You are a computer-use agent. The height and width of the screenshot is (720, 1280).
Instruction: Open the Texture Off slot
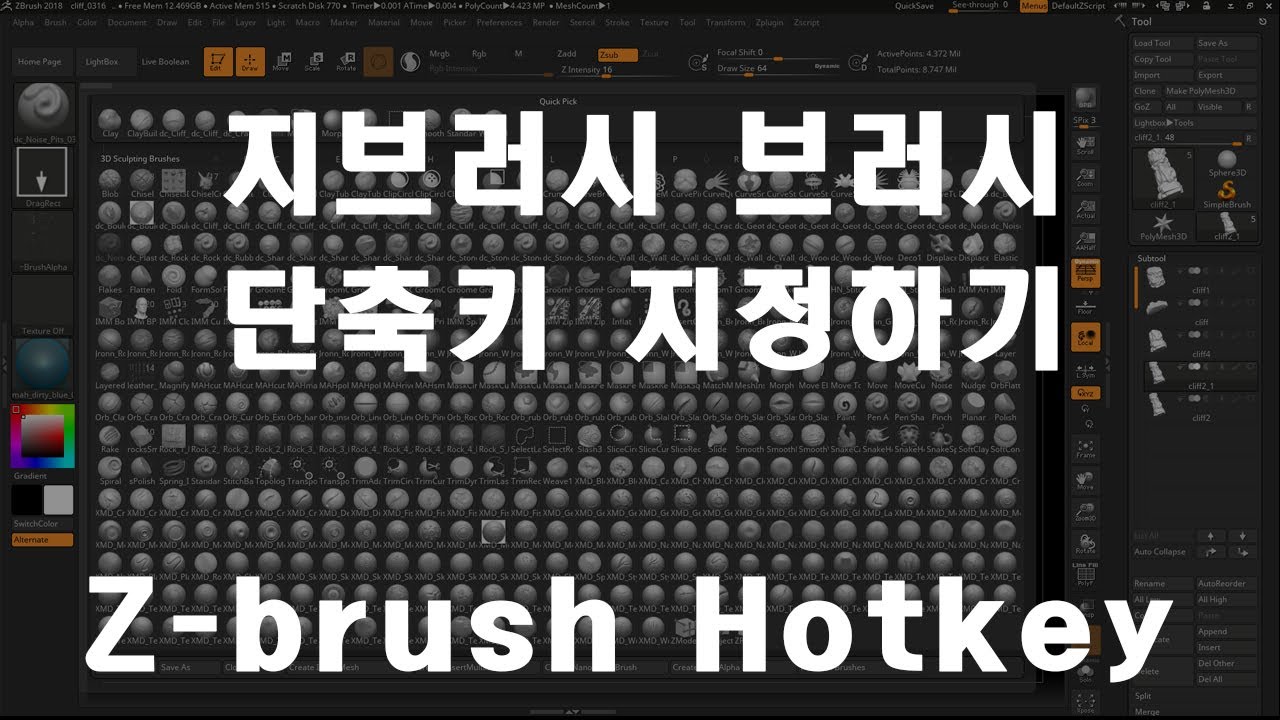point(43,305)
